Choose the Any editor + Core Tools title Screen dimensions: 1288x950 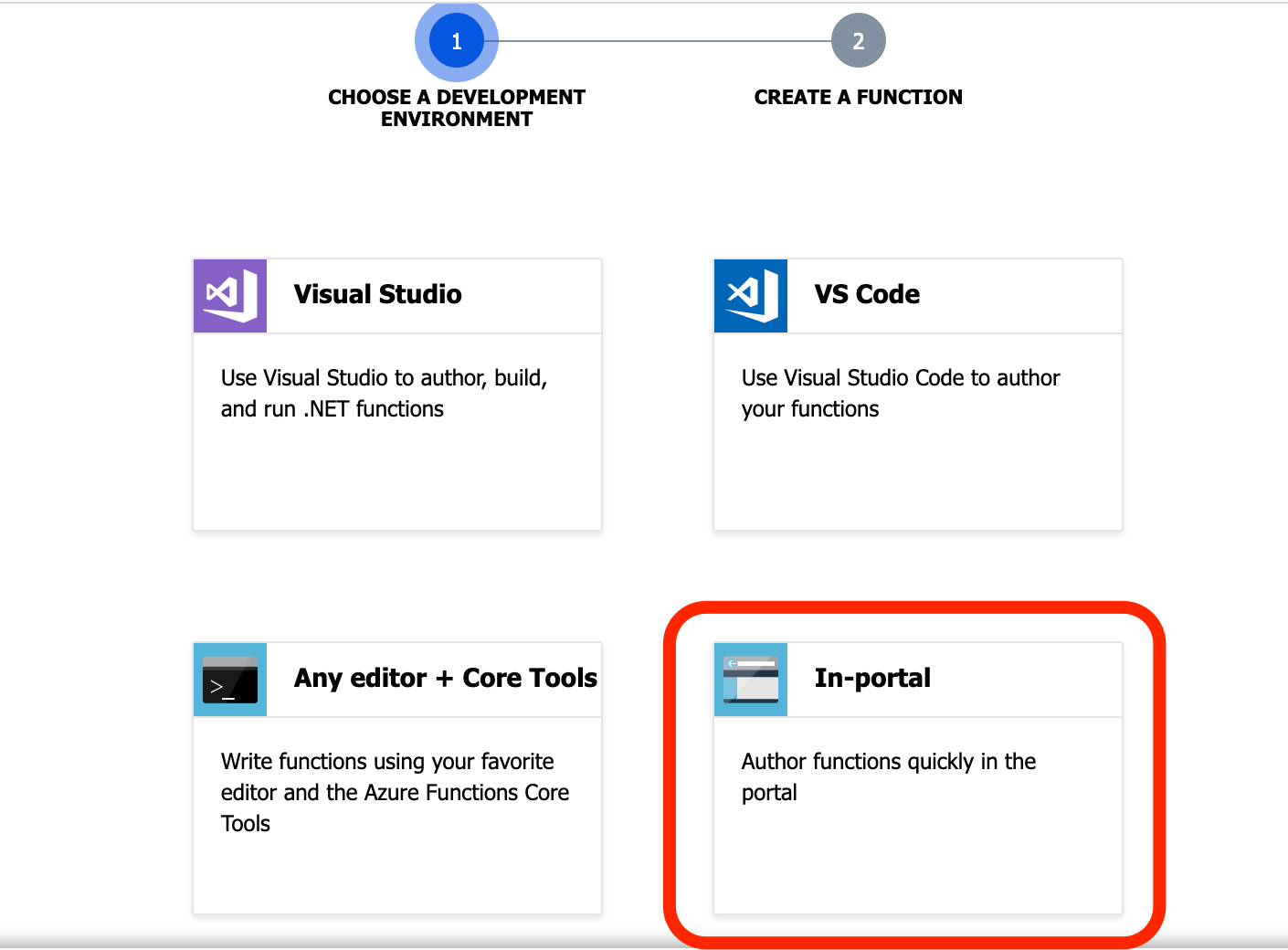point(446,678)
